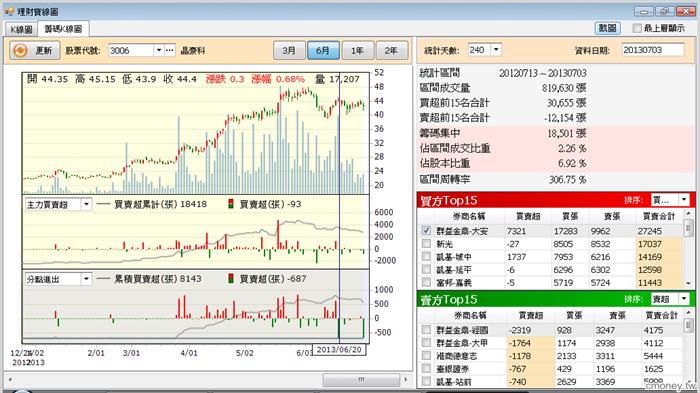Sort buyers by 買張 column header
This screenshot has height=393, width=700.
point(570,217)
